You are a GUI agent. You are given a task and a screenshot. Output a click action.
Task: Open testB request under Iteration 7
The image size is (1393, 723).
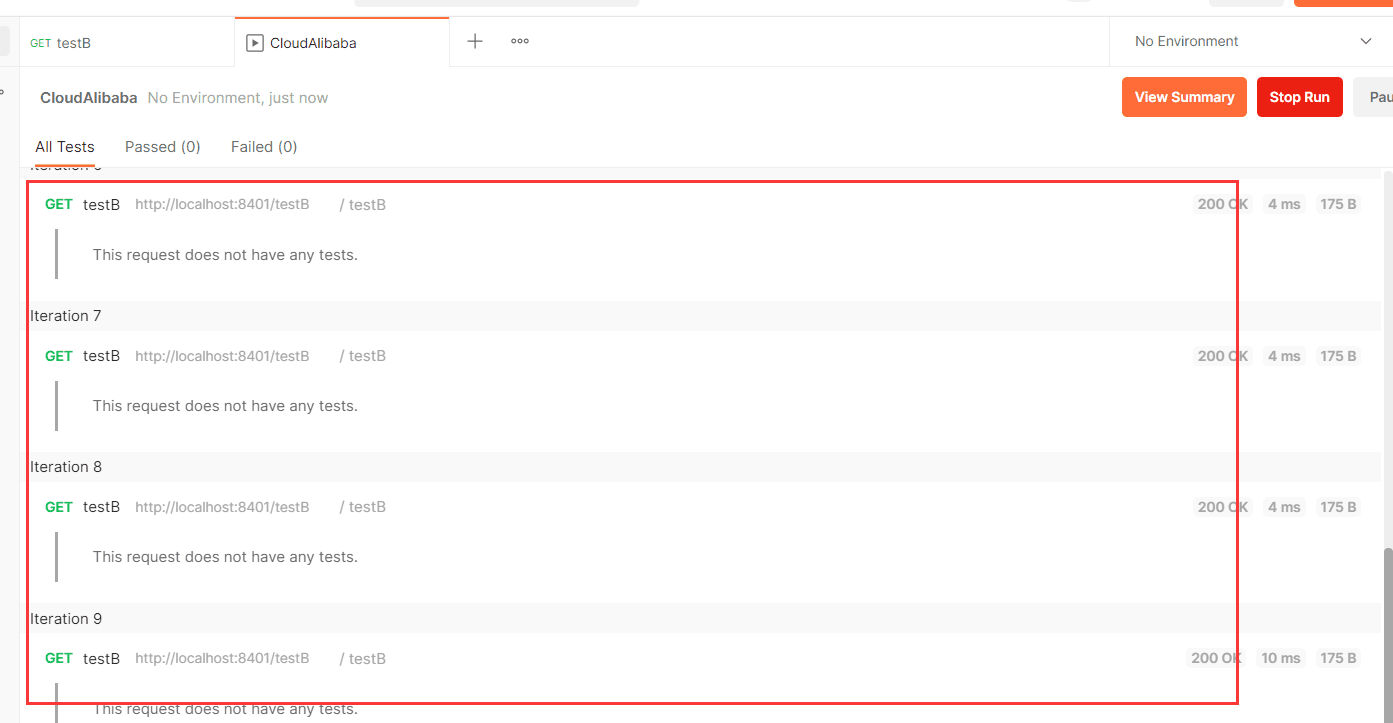click(x=101, y=356)
